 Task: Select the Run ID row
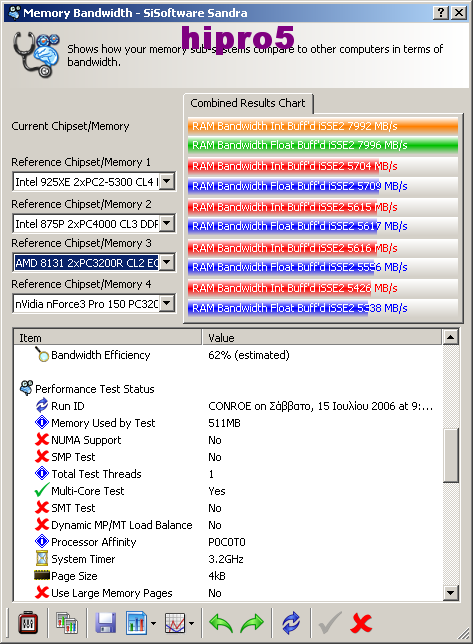click(x=228, y=406)
